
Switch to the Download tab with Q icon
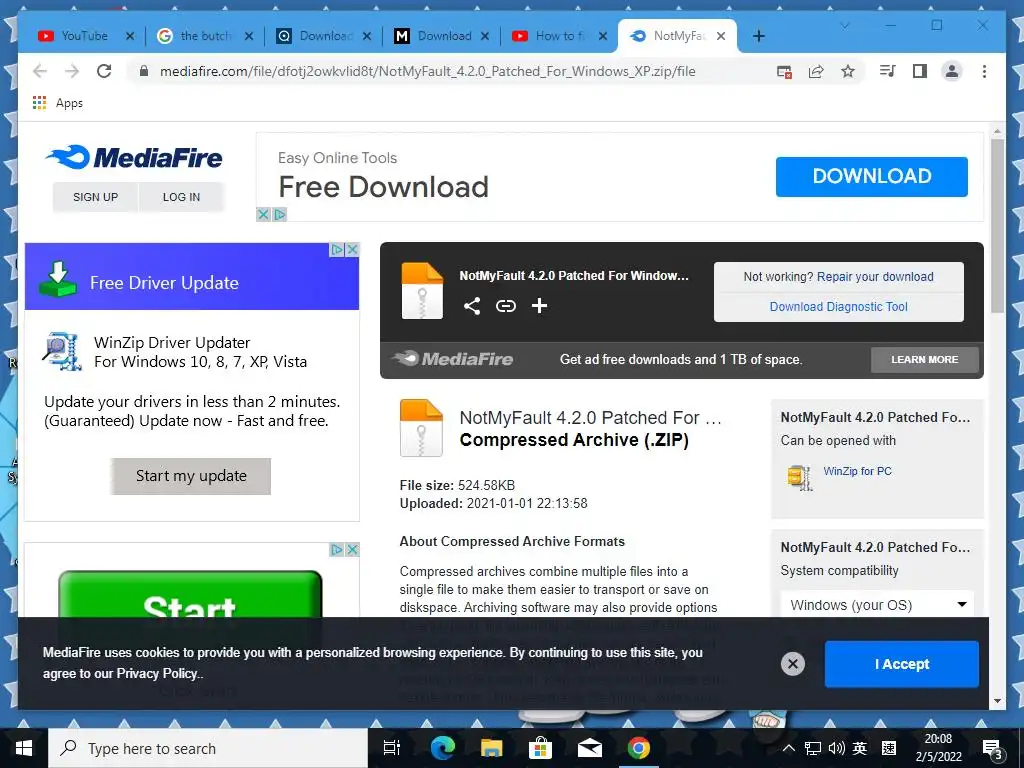coord(323,36)
